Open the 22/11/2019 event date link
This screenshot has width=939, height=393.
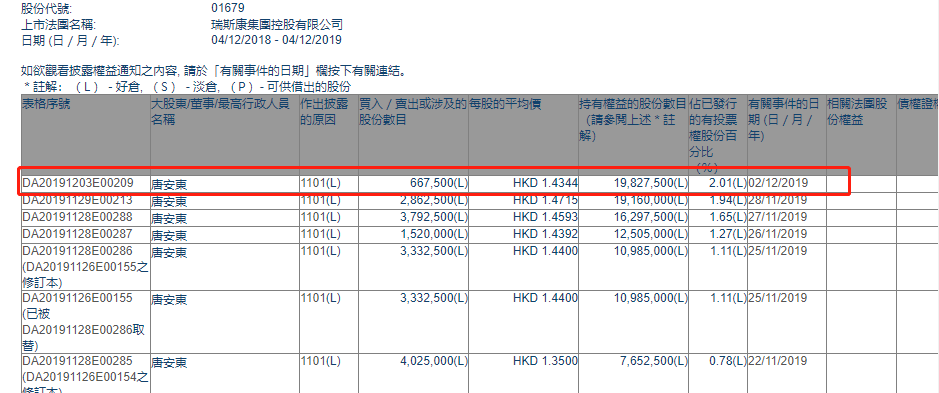click(778, 361)
